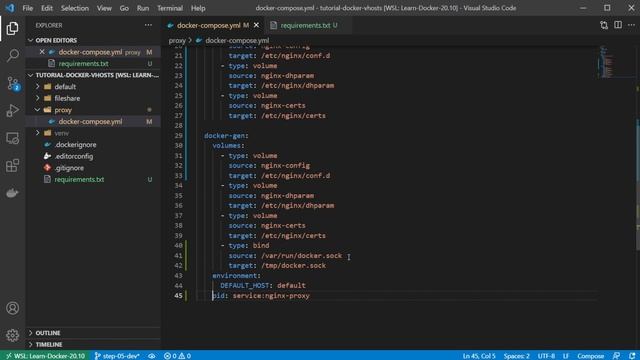Image resolution: width=640 pixels, height=360 pixels.
Task: Switch branch via step-05-dev status item
Action: [117, 356]
